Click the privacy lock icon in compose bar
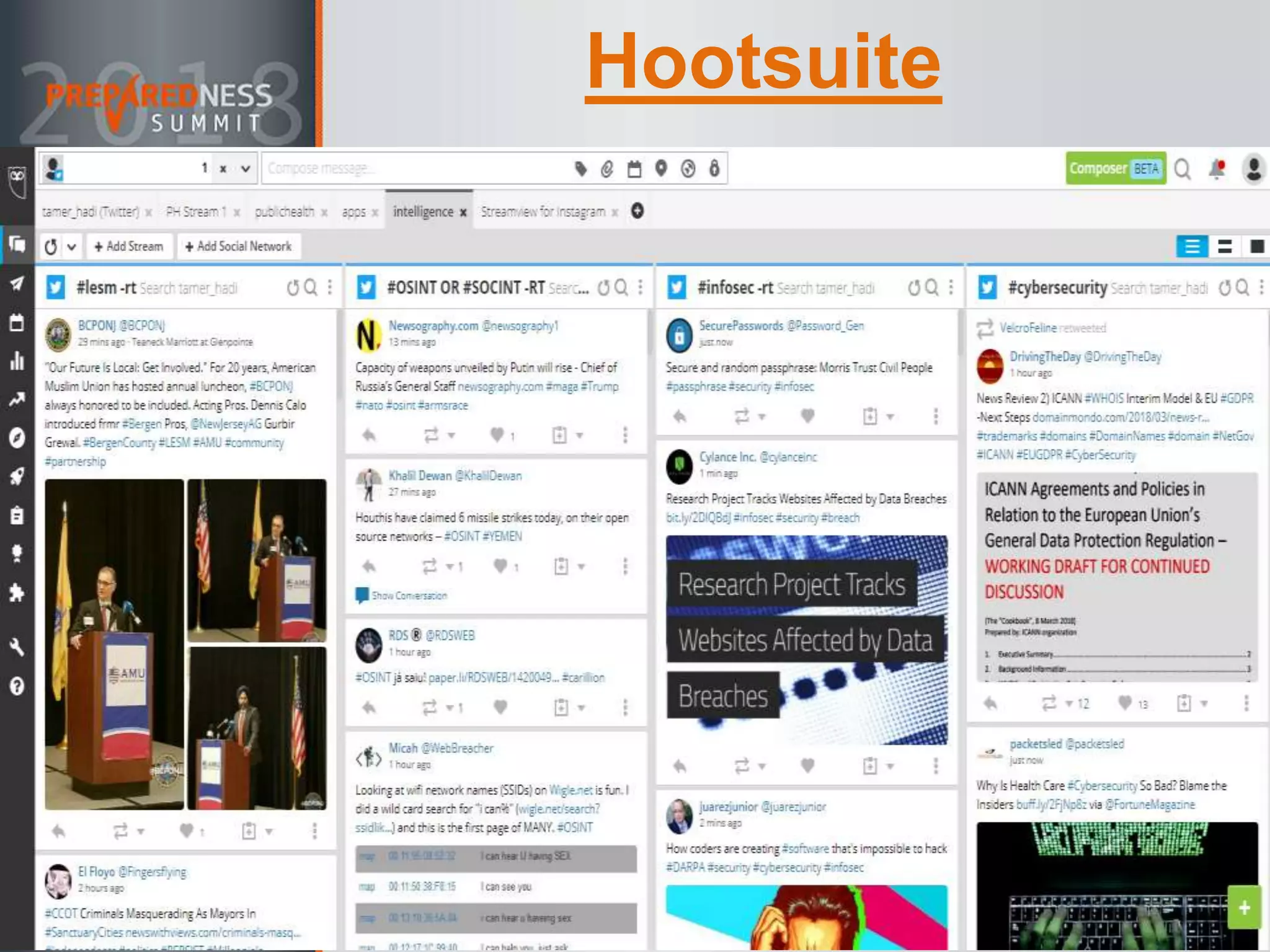 pyautogui.click(x=714, y=169)
